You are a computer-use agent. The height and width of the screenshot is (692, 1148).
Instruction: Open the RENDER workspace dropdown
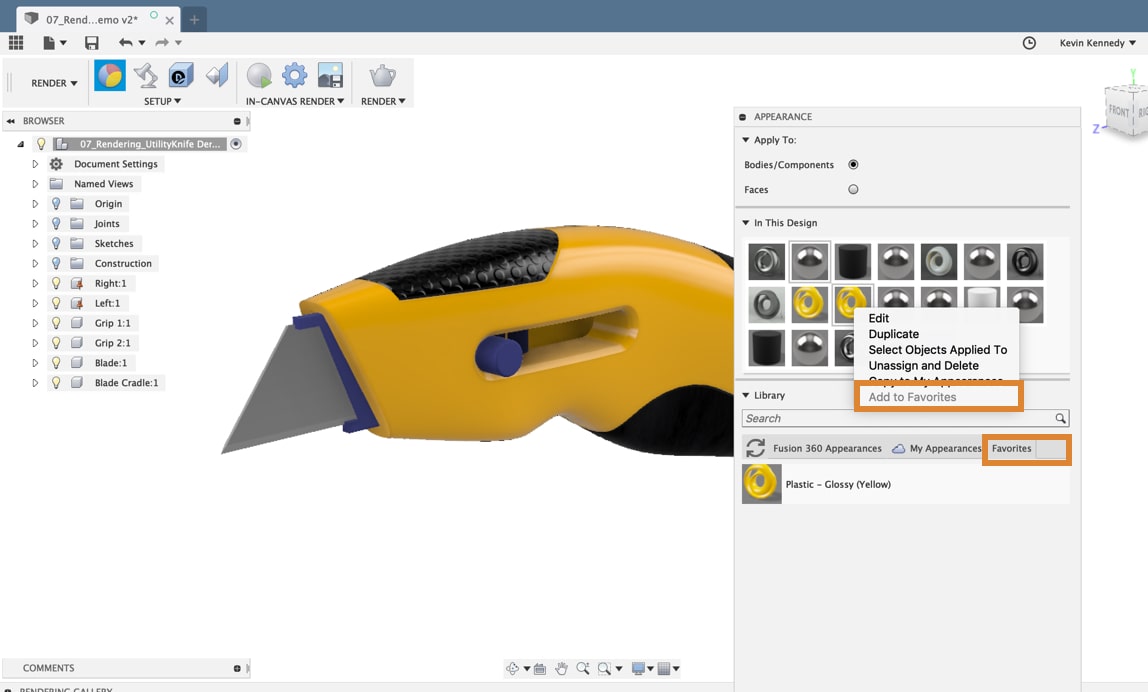point(54,83)
